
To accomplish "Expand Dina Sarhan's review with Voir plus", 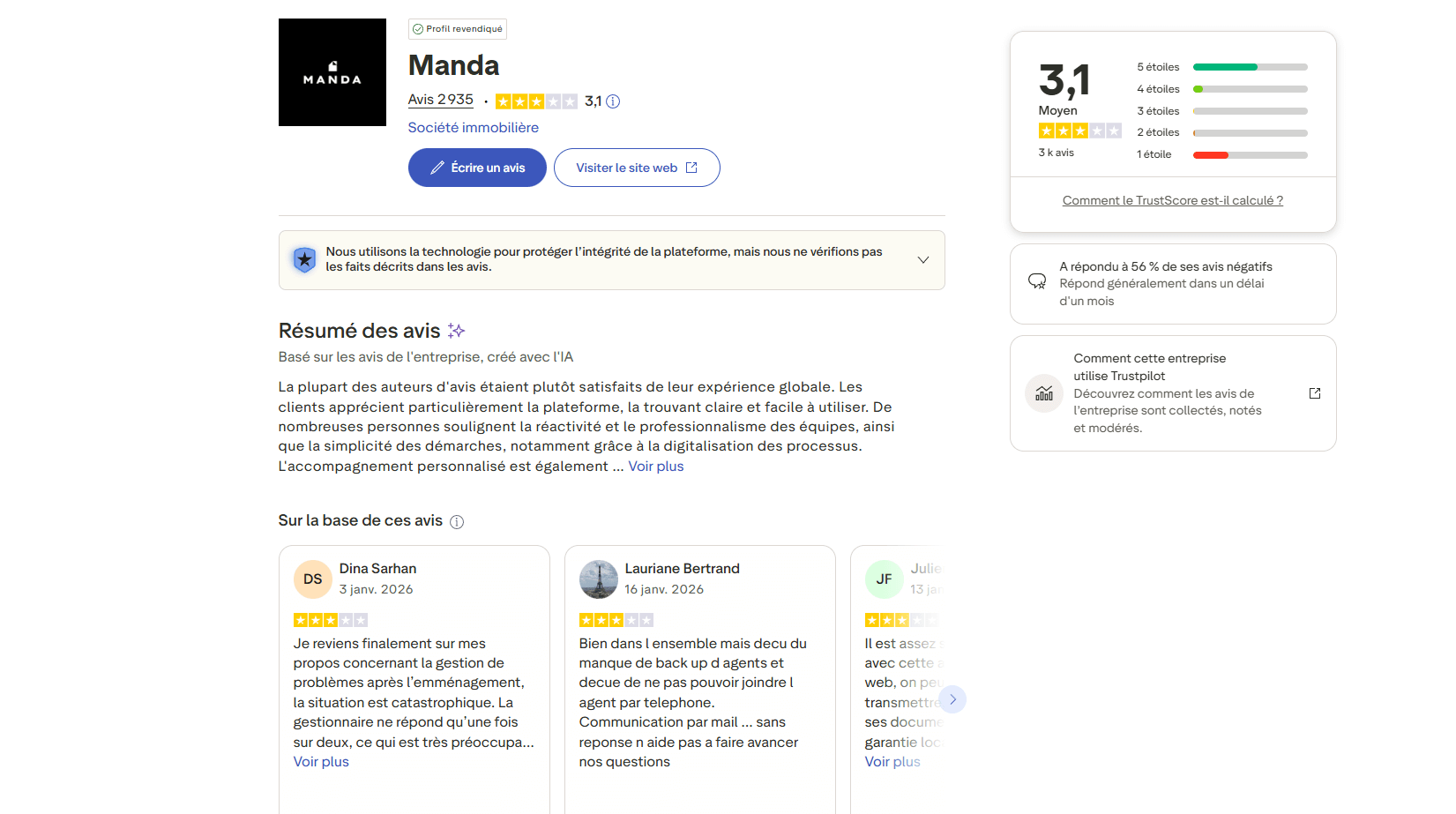I will click(321, 762).
